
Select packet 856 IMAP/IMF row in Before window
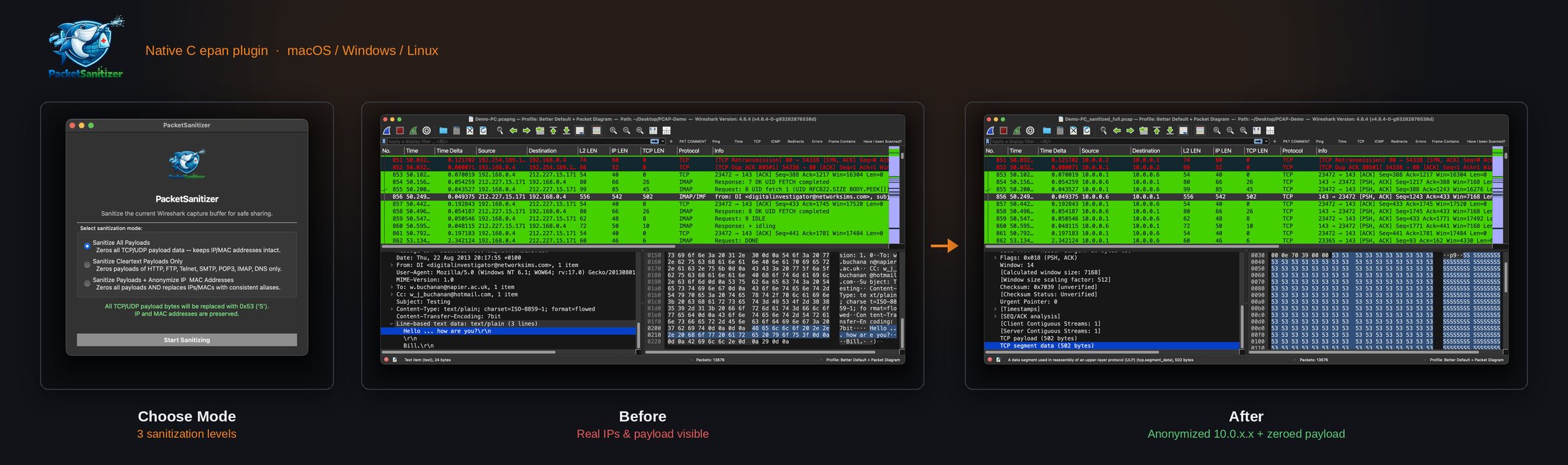(x=634, y=197)
